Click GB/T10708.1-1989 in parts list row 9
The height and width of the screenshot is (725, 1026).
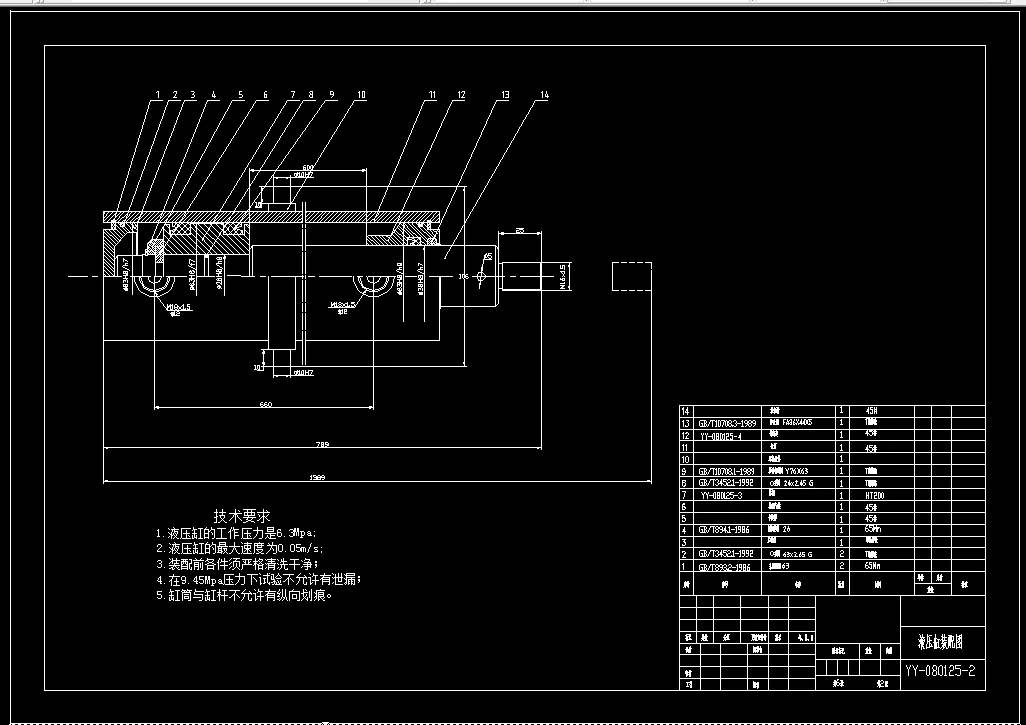pos(726,471)
